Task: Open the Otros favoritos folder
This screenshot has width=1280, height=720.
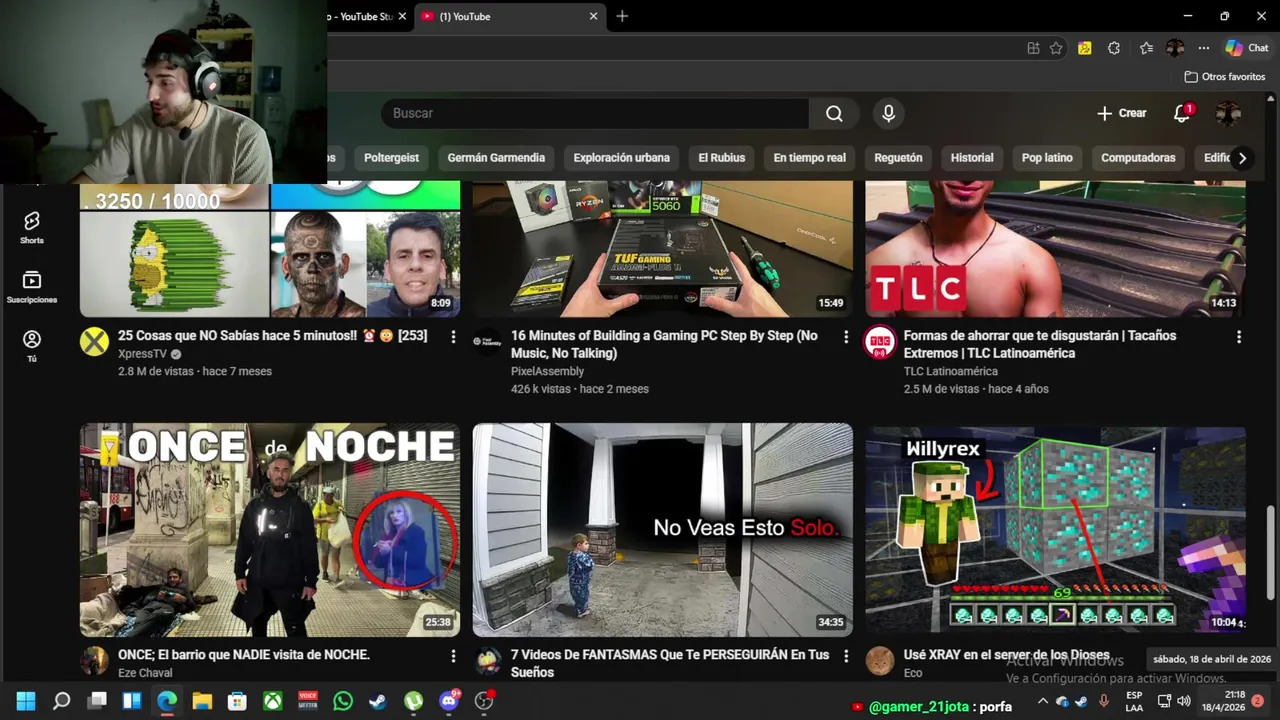Action: point(1225,77)
